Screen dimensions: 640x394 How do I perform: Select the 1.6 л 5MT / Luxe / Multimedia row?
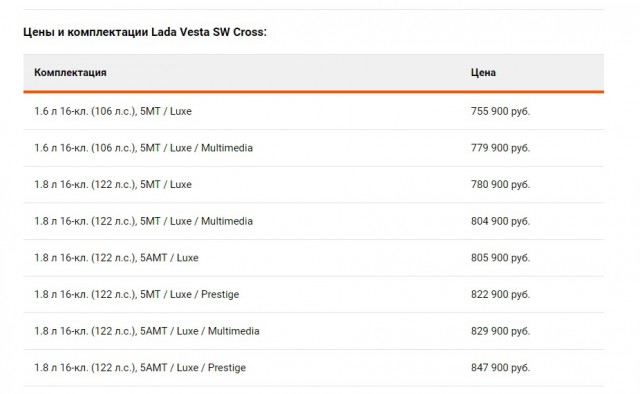click(313, 148)
